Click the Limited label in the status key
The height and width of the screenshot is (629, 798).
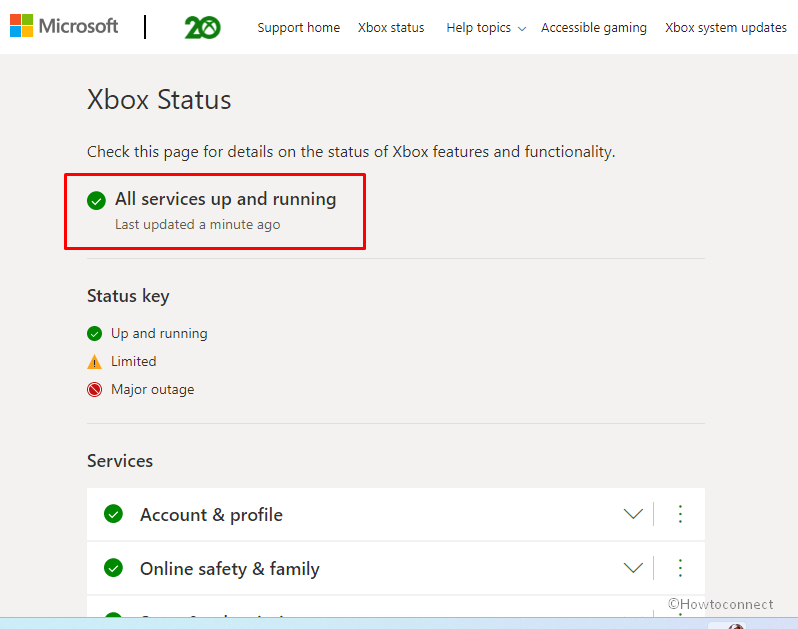pos(133,361)
